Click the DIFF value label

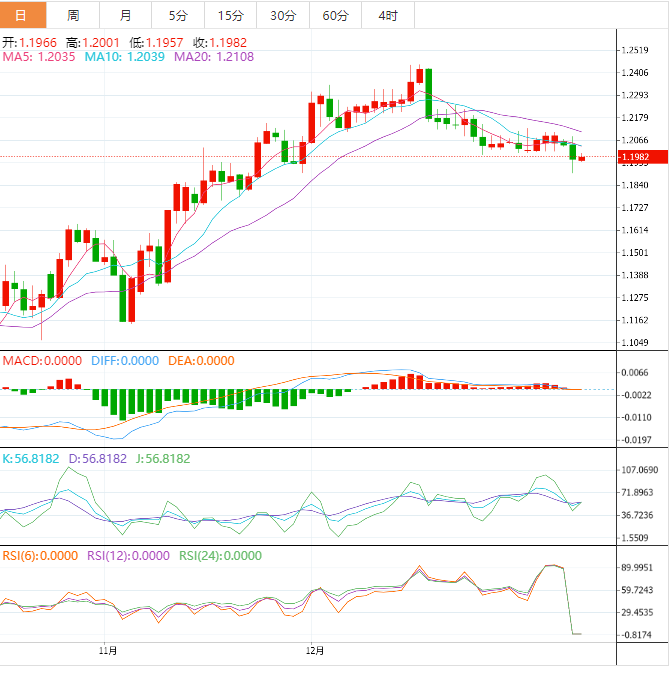coord(125,361)
